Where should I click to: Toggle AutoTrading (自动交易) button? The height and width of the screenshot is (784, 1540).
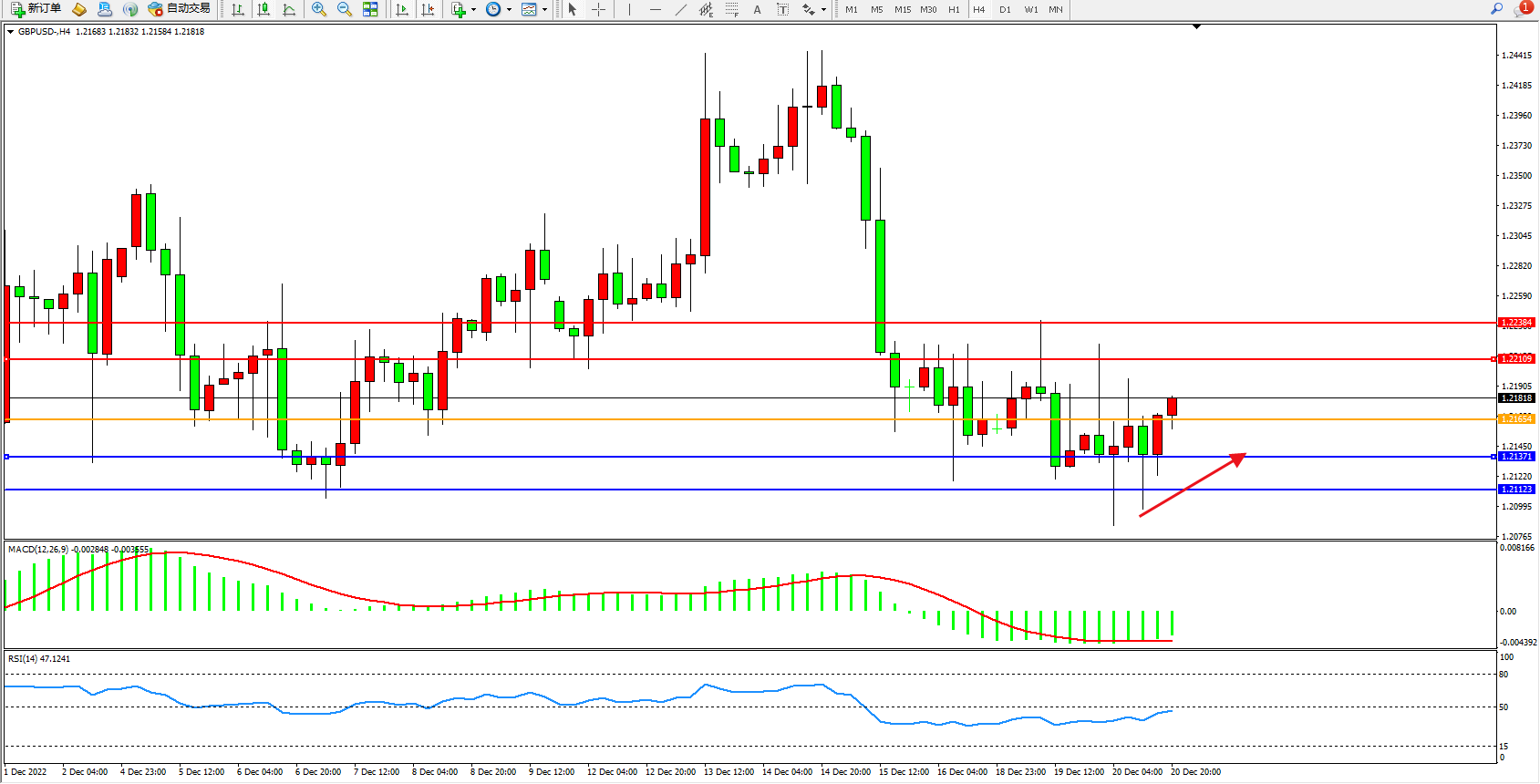(x=180, y=9)
